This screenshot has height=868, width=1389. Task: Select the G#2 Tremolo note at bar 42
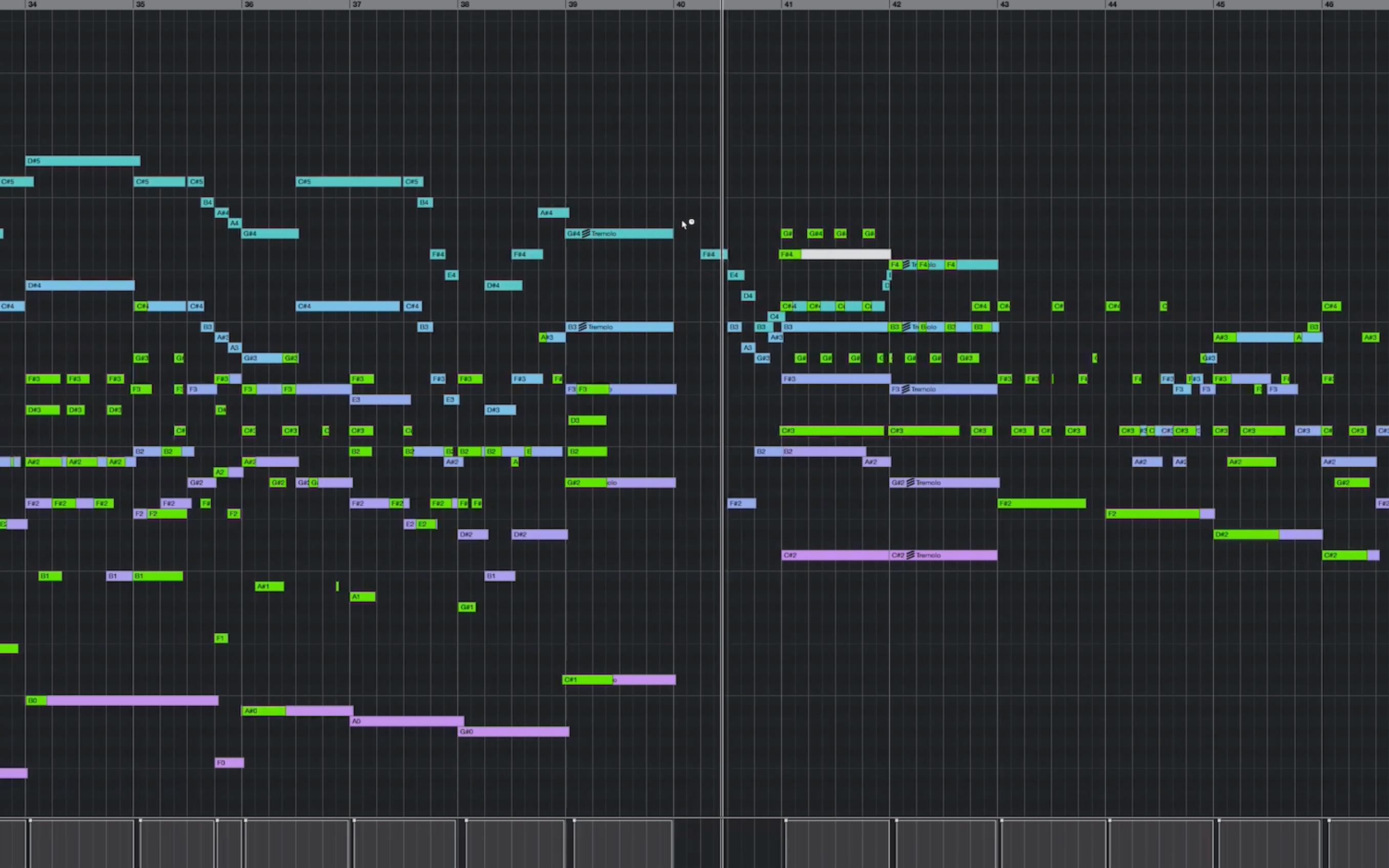944,483
